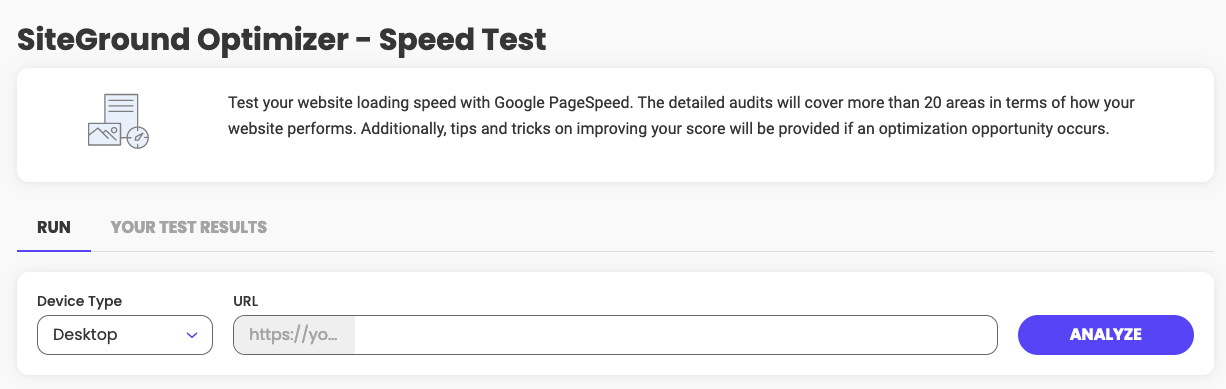Click the SiteGround Optimizer - Speed Test heading
Viewport: 1226px width, 389px height.
(282, 39)
